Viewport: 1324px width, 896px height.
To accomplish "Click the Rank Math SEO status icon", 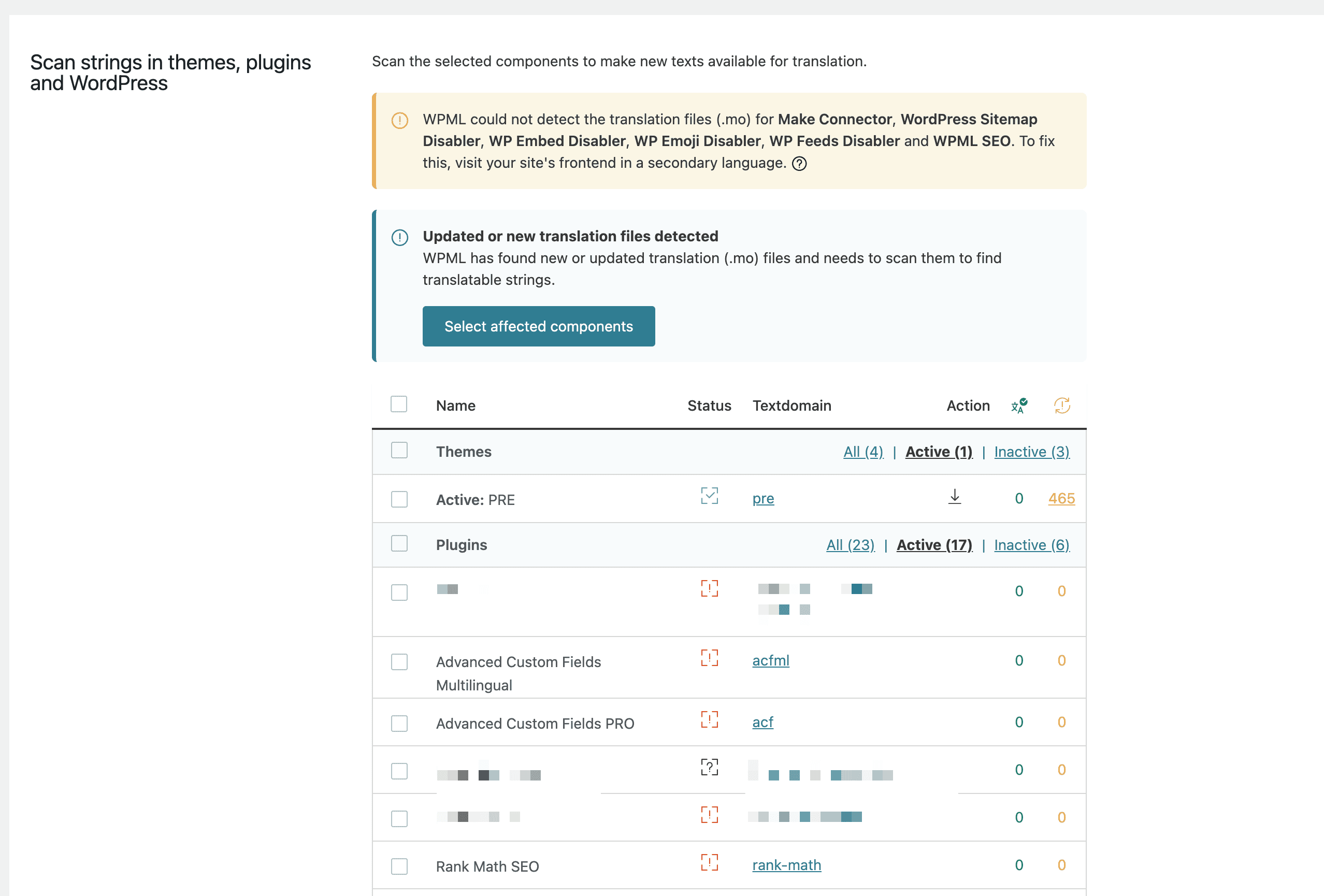I will coord(709,862).
